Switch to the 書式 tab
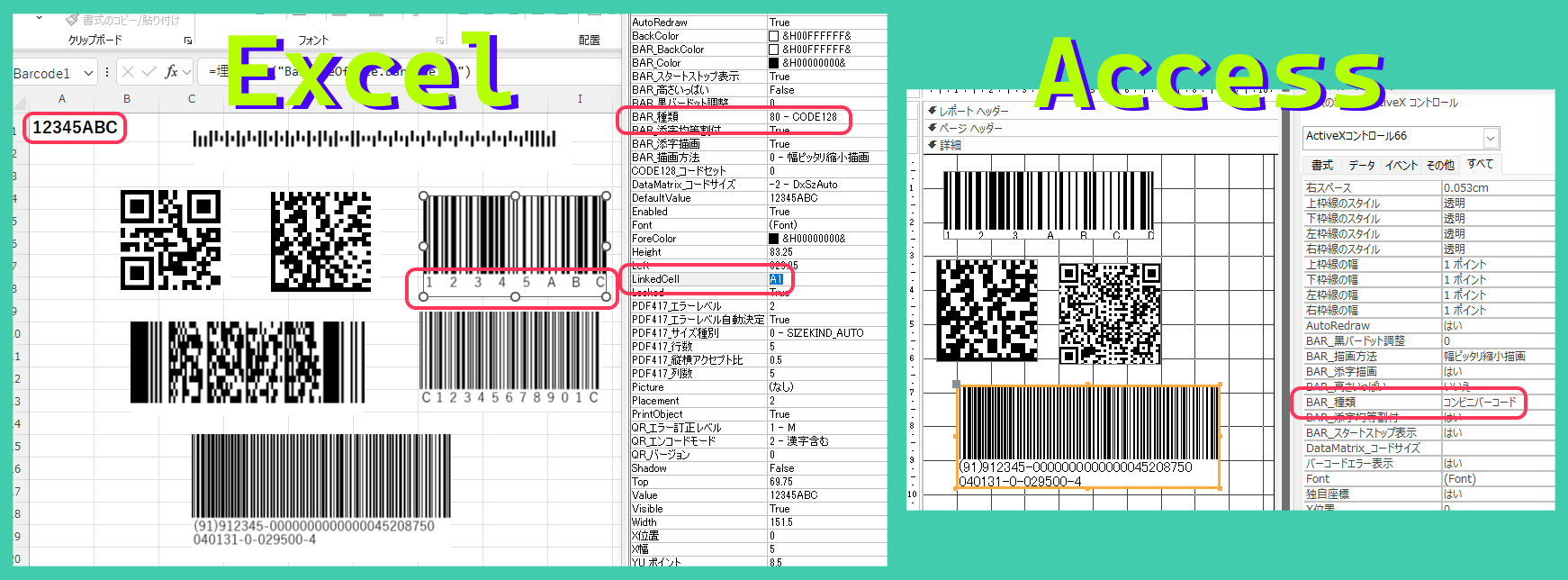 pos(1321,165)
